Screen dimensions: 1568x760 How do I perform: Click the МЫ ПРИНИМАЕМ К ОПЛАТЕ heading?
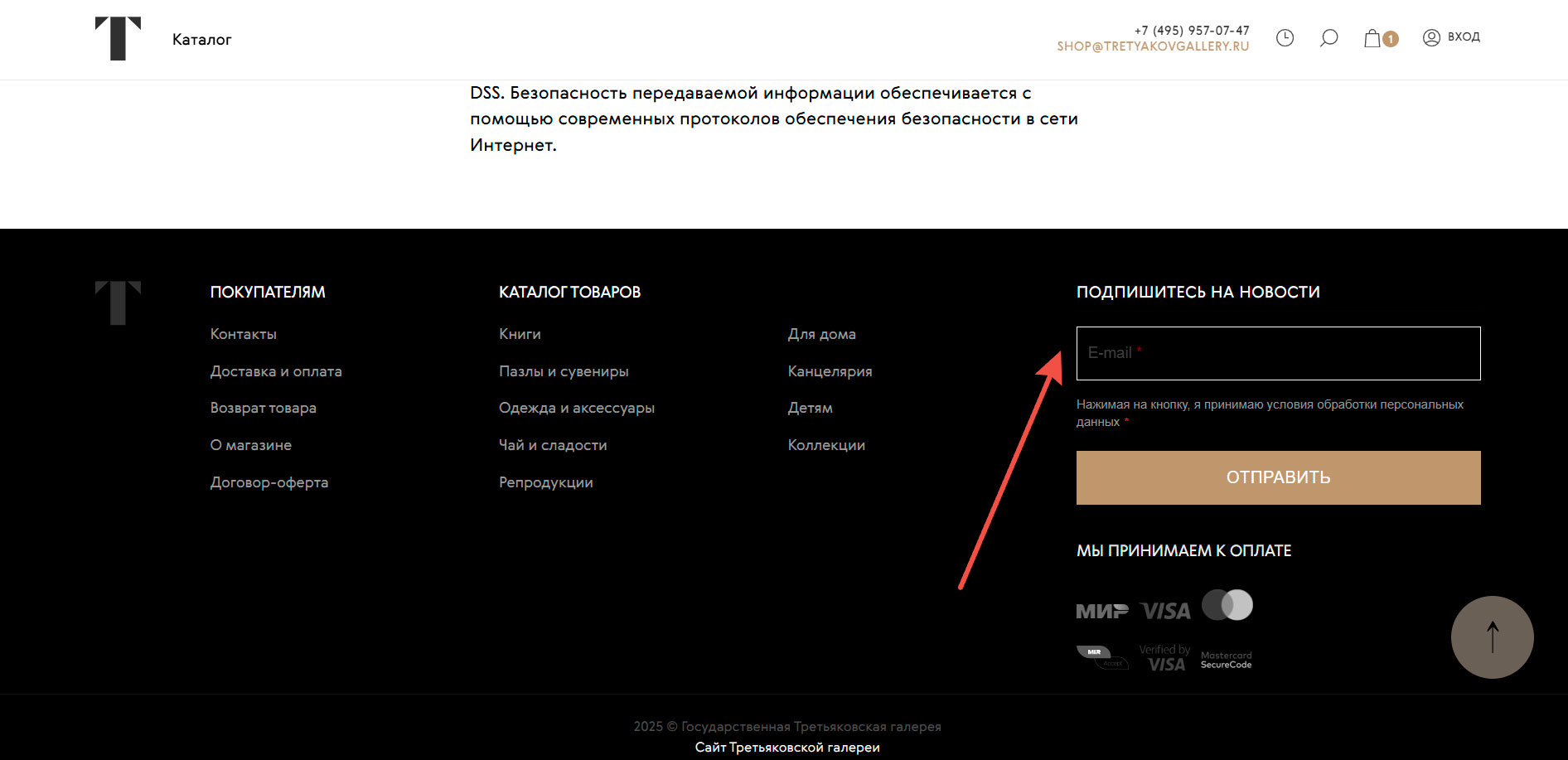pyautogui.click(x=1183, y=550)
